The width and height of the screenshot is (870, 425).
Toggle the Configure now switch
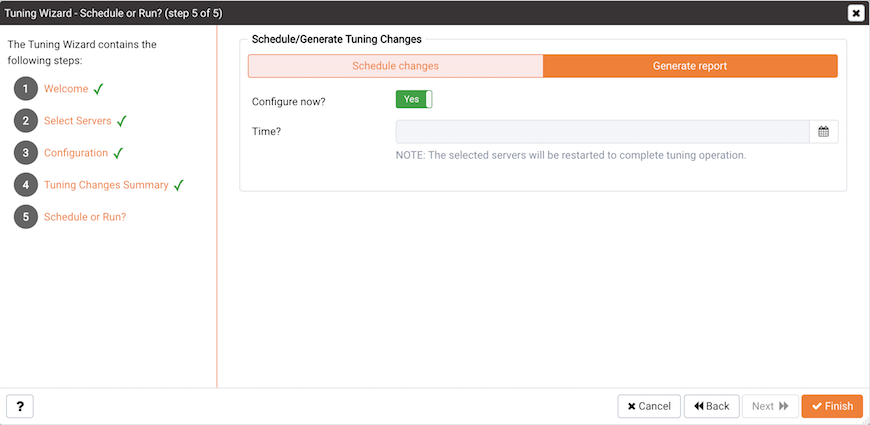[x=414, y=99]
